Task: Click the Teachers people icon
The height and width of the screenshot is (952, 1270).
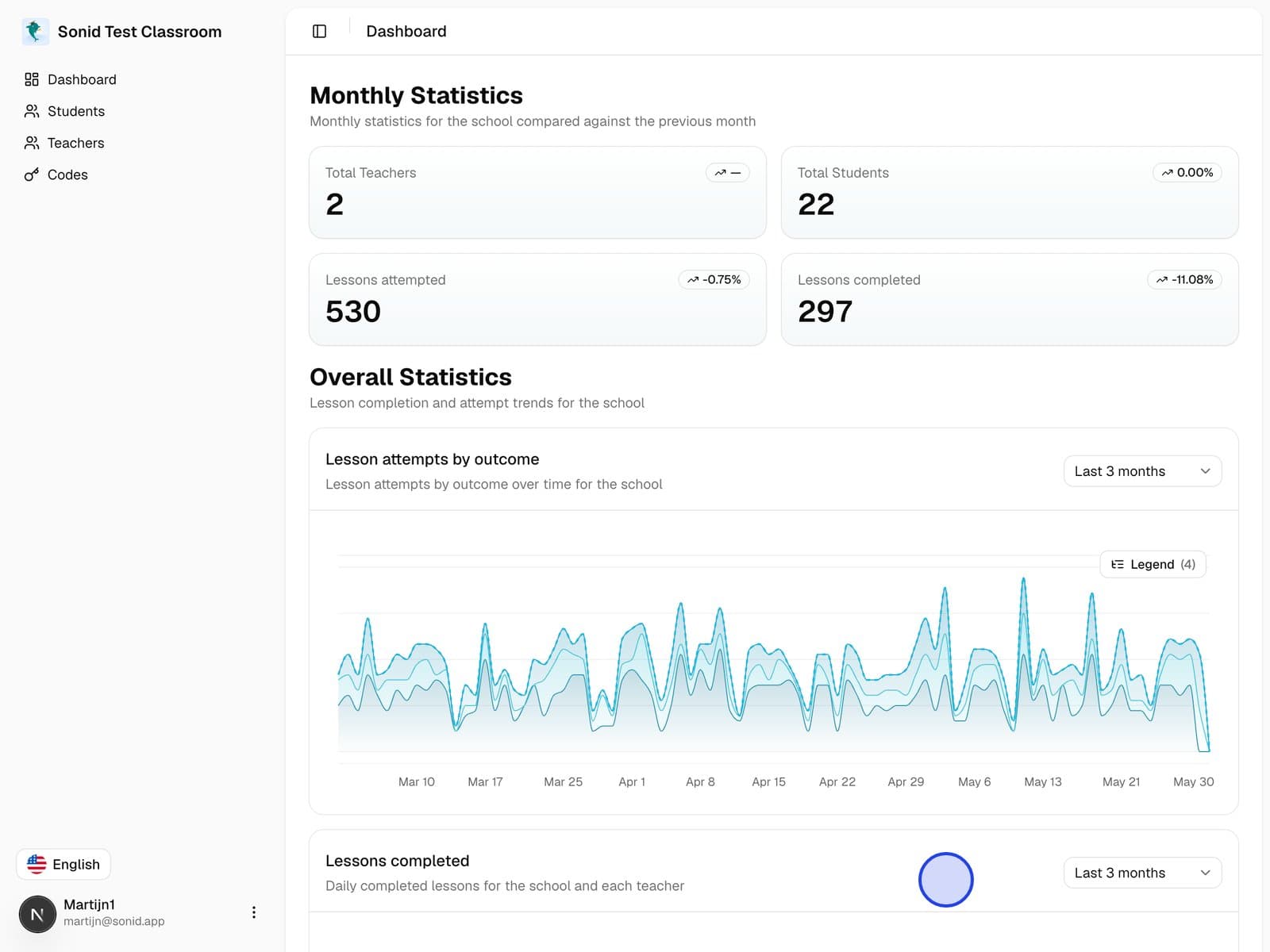Action: [x=32, y=143]
